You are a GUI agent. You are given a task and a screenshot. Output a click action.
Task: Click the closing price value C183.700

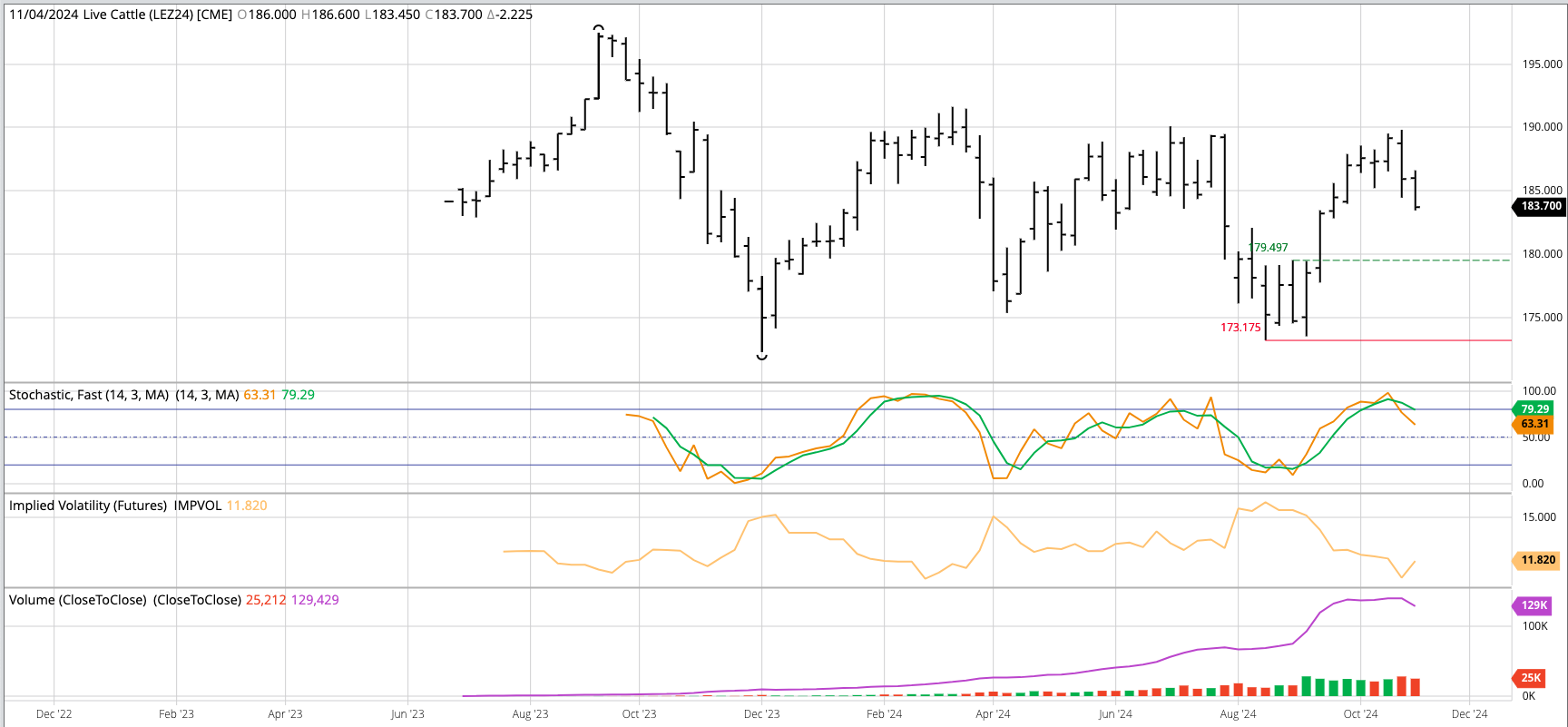point(454,15)
